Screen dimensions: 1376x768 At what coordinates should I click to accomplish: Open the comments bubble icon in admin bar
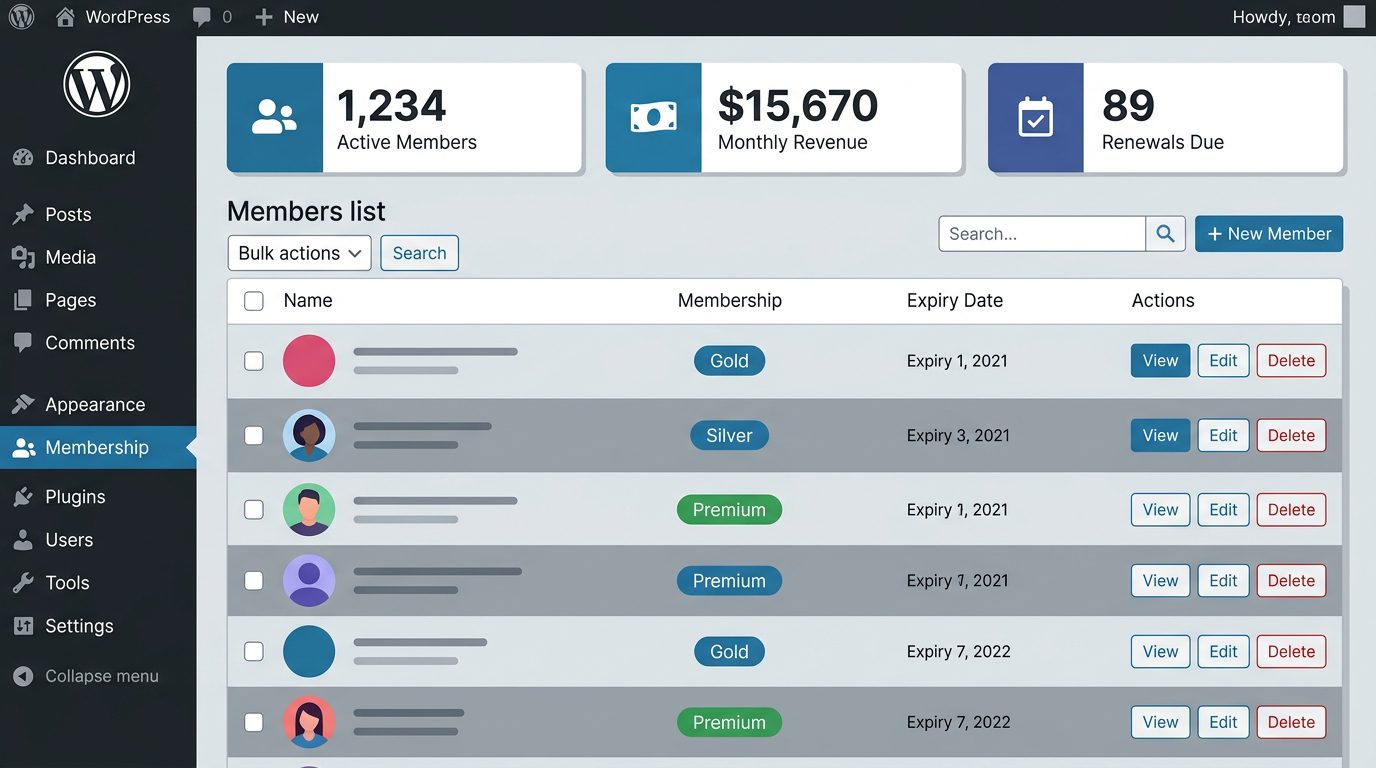click(x=202, y=17)
